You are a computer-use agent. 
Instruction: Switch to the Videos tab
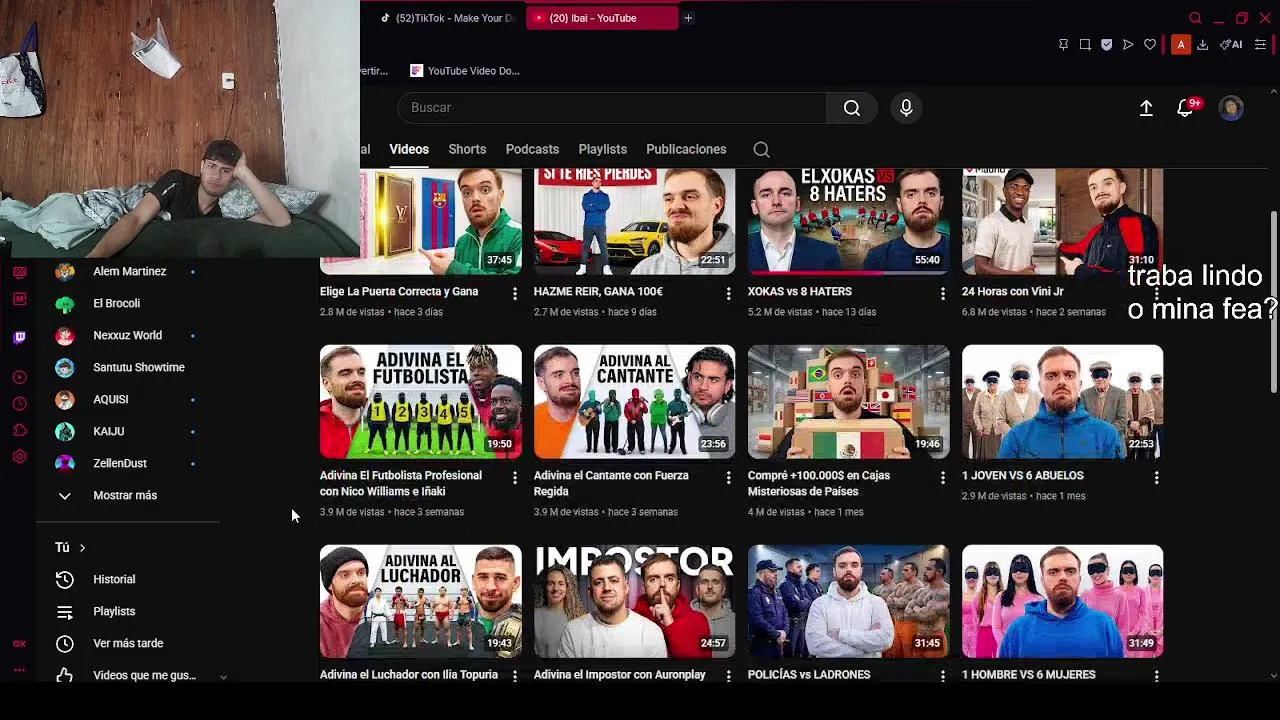[409, 149]
